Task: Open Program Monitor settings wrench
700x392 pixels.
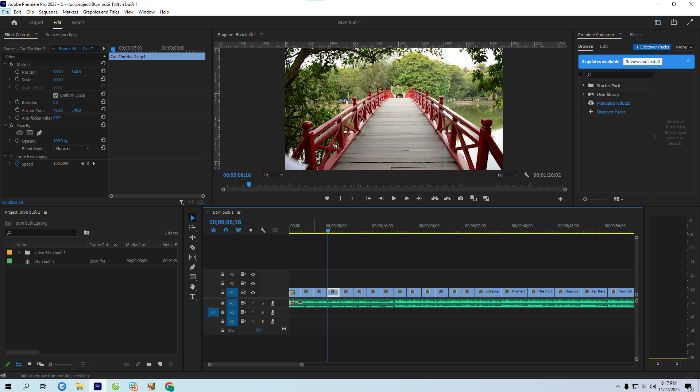Action: pos(526,175)
